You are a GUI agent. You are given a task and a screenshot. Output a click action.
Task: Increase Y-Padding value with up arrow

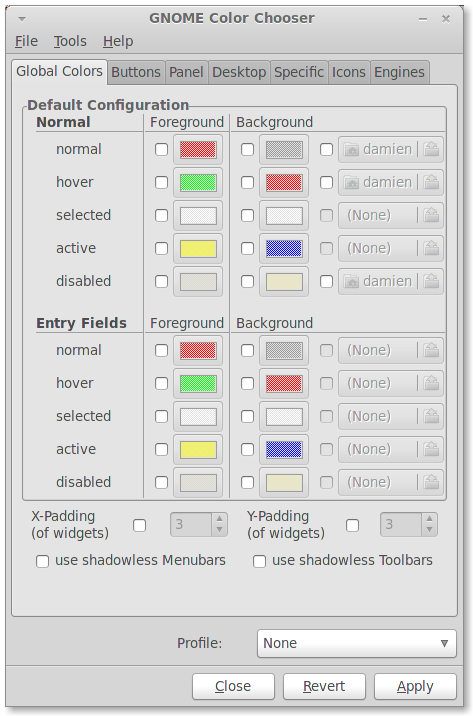pyautogui.click(x=429, y=519)
